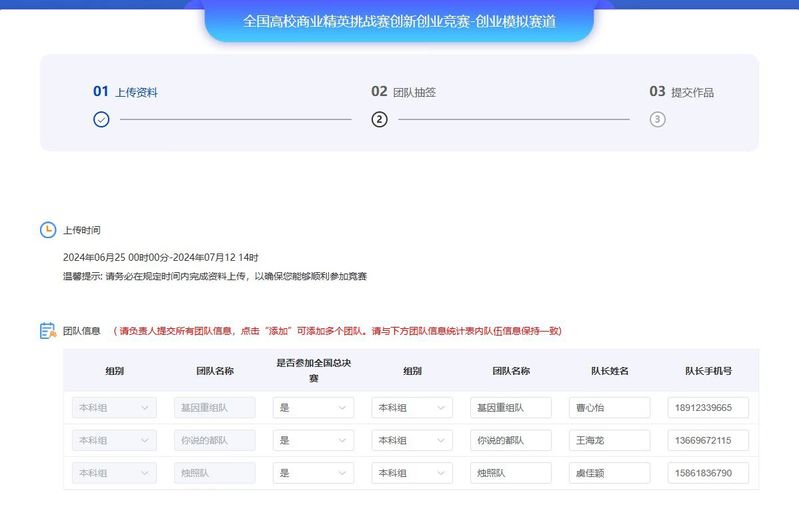The image size is (799, 517).
Task: Expand the finals dropdown in 烛照队 row
Action: (313, 473)
